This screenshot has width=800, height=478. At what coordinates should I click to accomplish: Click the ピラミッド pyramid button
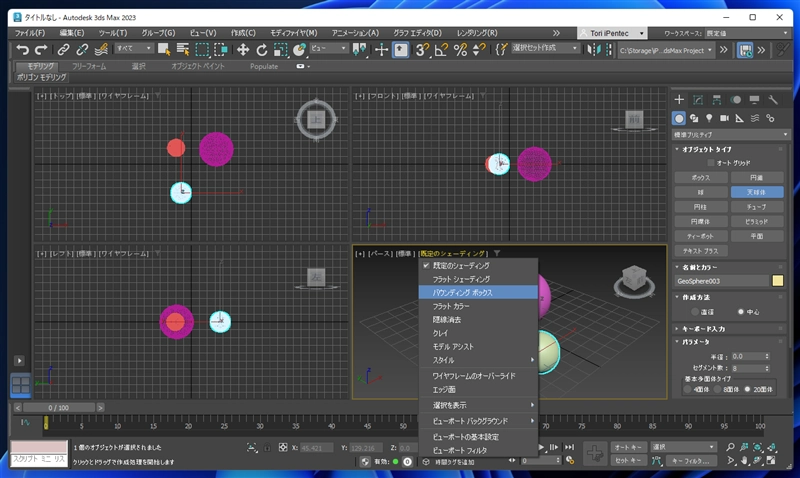pyautogui.click(x=757, y=221)
